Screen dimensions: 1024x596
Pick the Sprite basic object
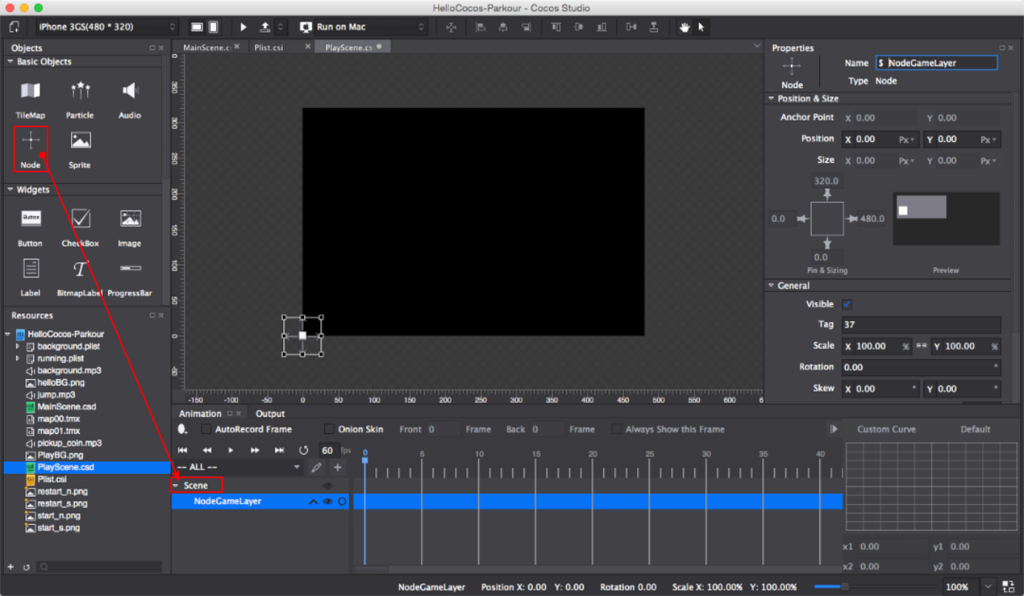[80, 149]
